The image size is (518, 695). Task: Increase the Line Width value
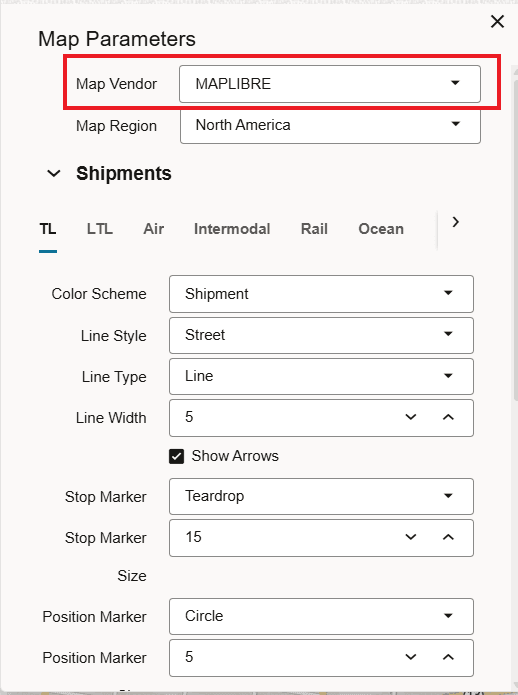click(x=448, y=417)
